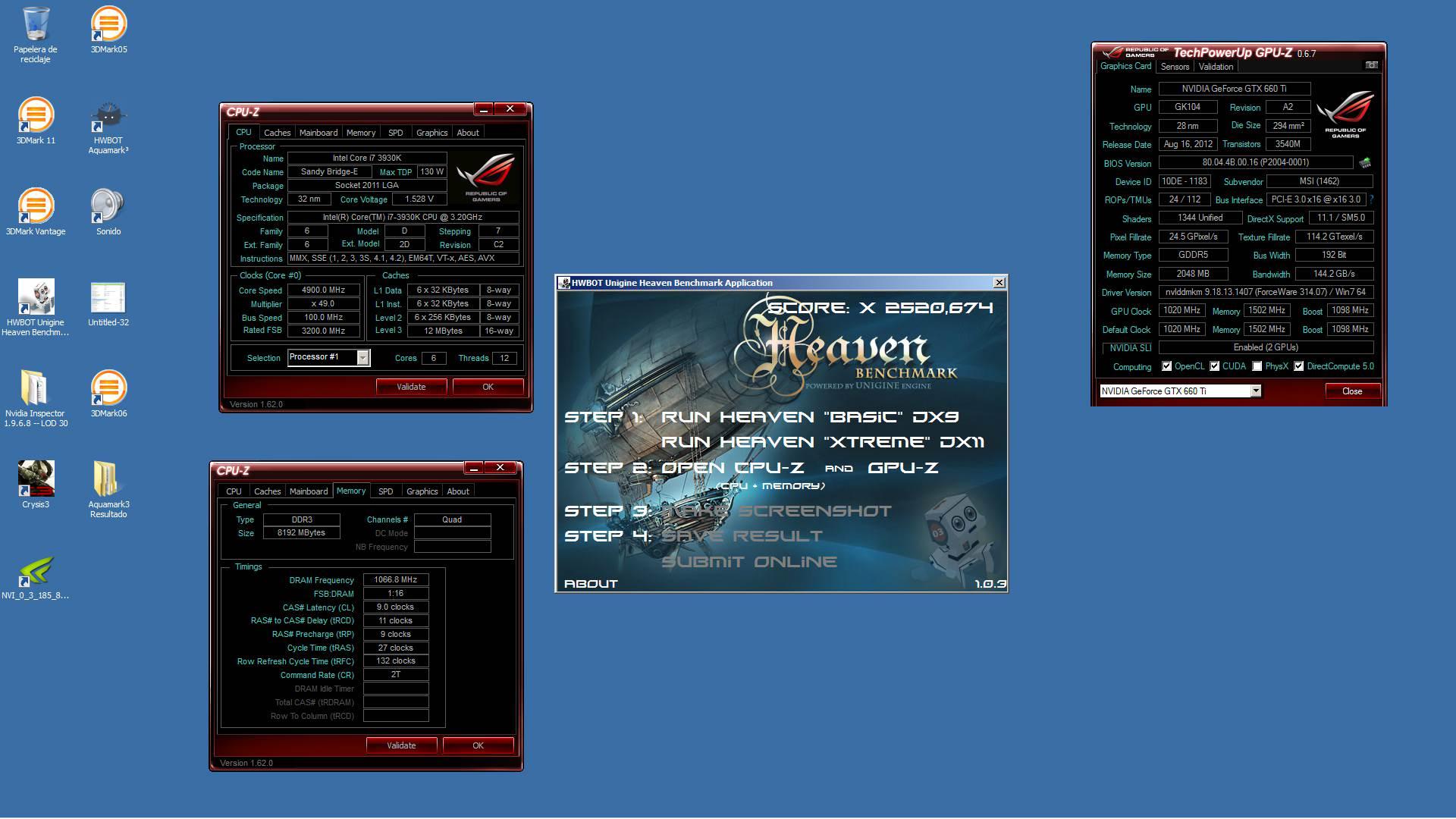Switch to Caches tab in upper CPU-Z
The image size is (1456, 819).
(x=277, y=133)
